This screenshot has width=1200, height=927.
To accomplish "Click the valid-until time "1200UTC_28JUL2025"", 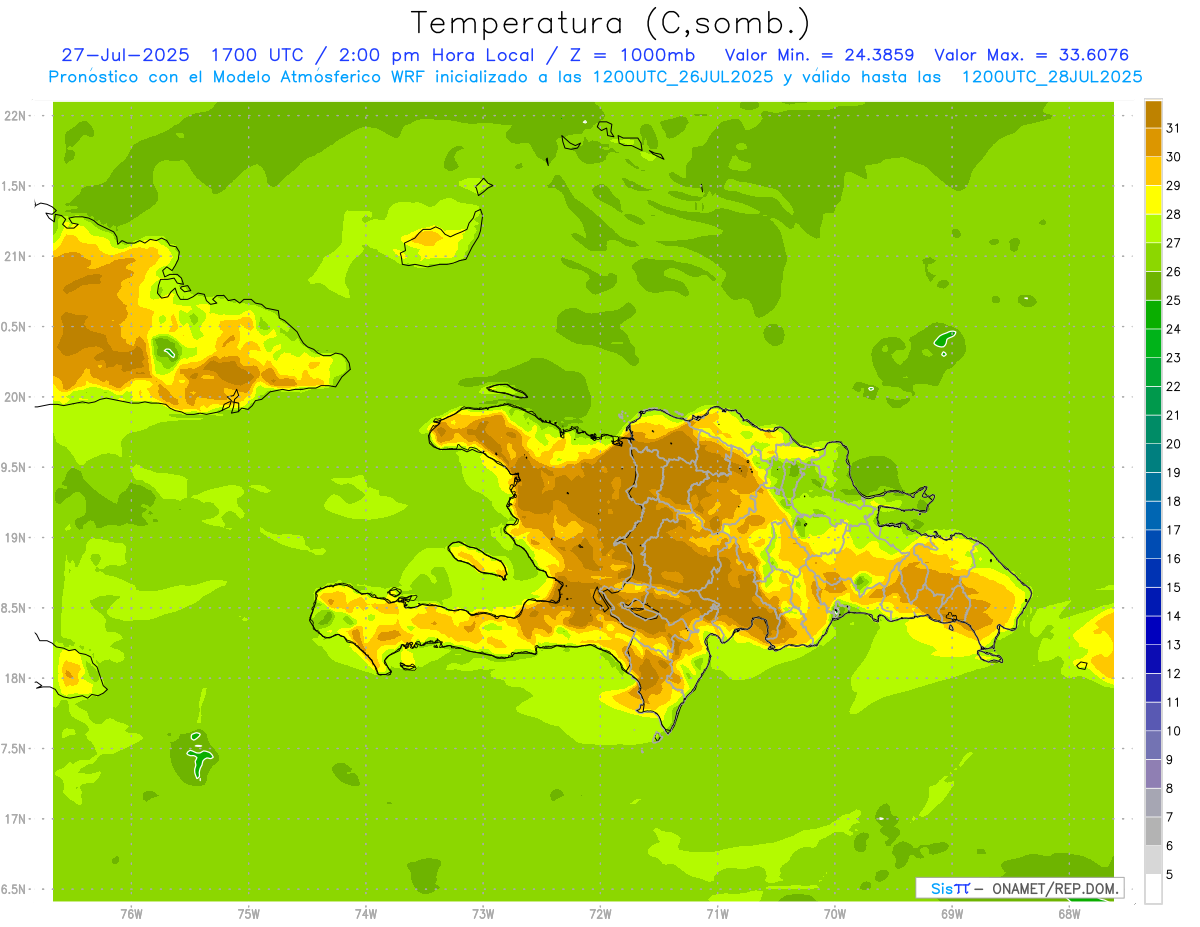I will click(1052, 77).
